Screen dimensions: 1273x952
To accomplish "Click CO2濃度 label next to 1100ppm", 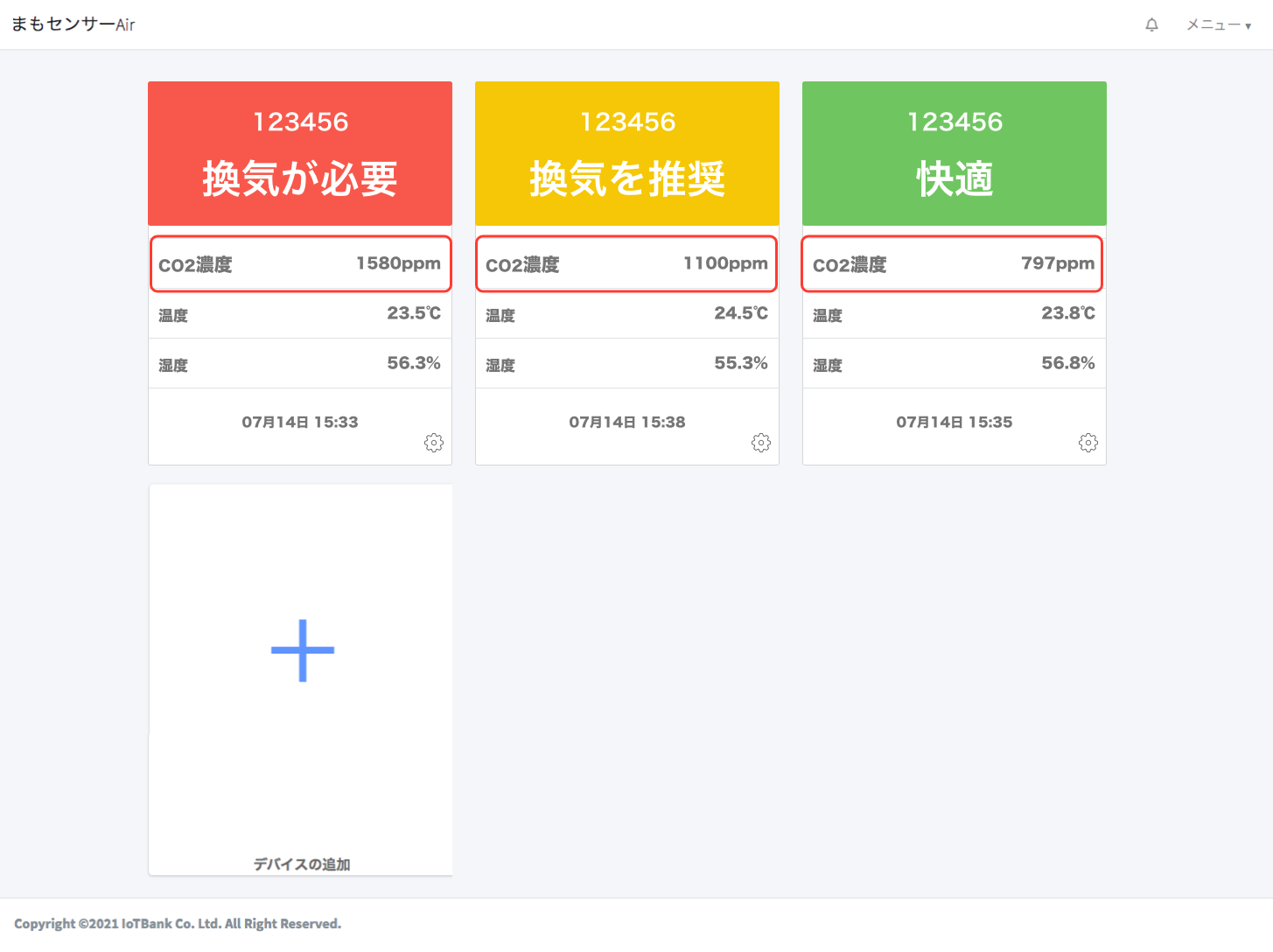I will coord(522,265).
